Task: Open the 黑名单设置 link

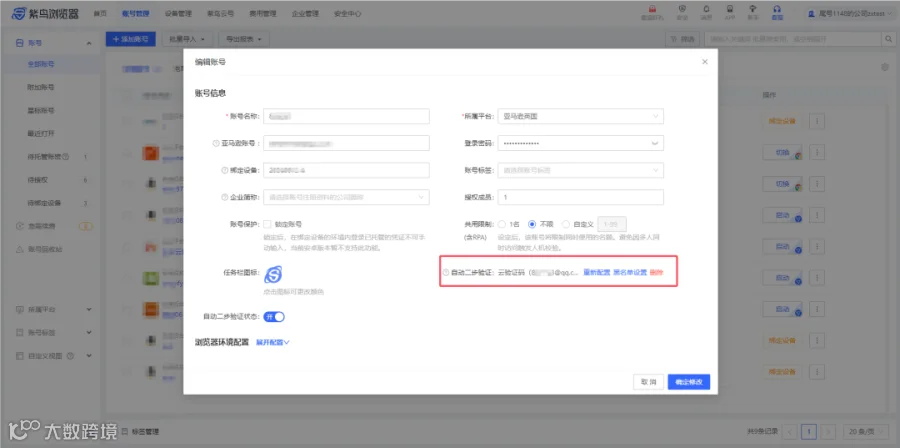Action: (630, 272)
